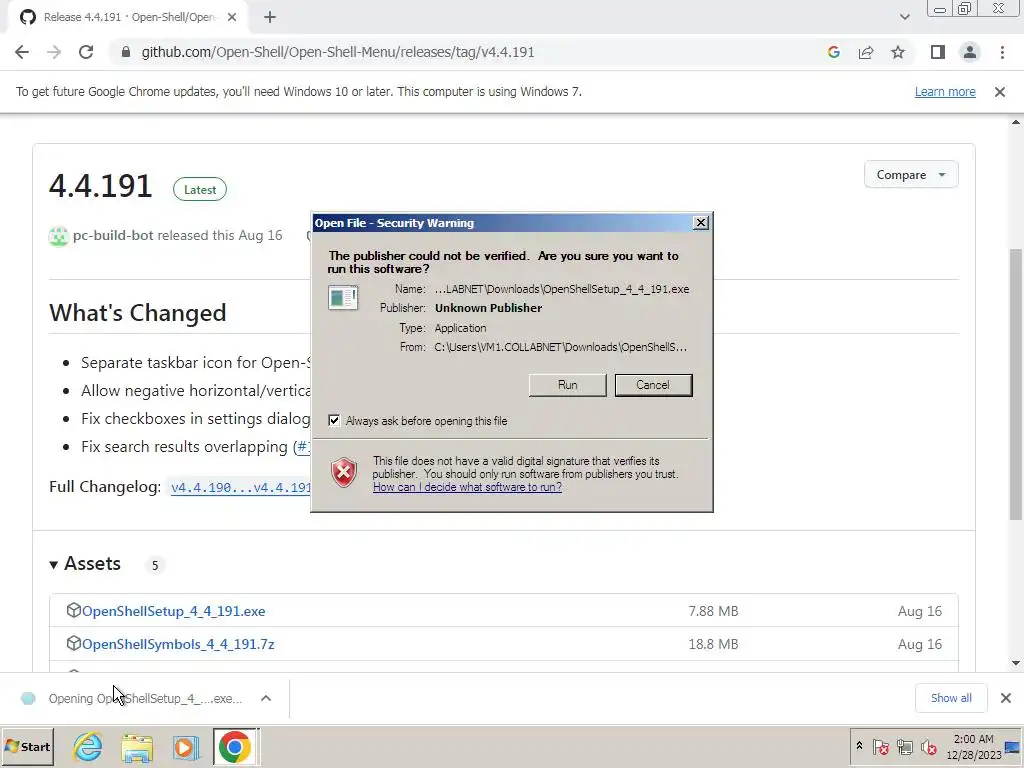Toggle the Chrome side panel icon
This screenshot has width=1024, height=768.
[938, 52]
